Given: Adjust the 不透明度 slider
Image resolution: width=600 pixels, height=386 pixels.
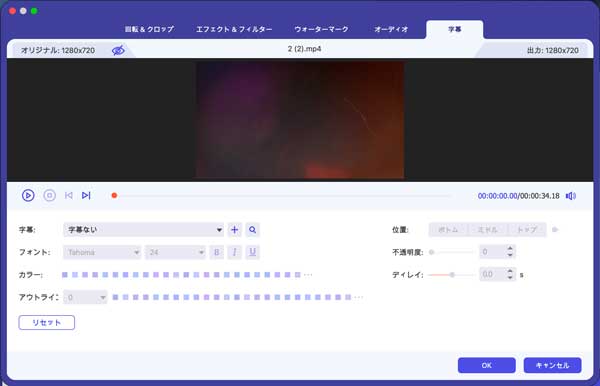Looking at the screenshot, I should 452,252.
